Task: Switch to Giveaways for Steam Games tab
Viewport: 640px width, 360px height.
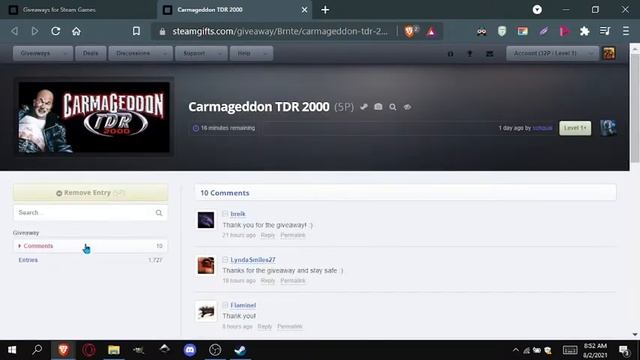Action: coord(78,10)
